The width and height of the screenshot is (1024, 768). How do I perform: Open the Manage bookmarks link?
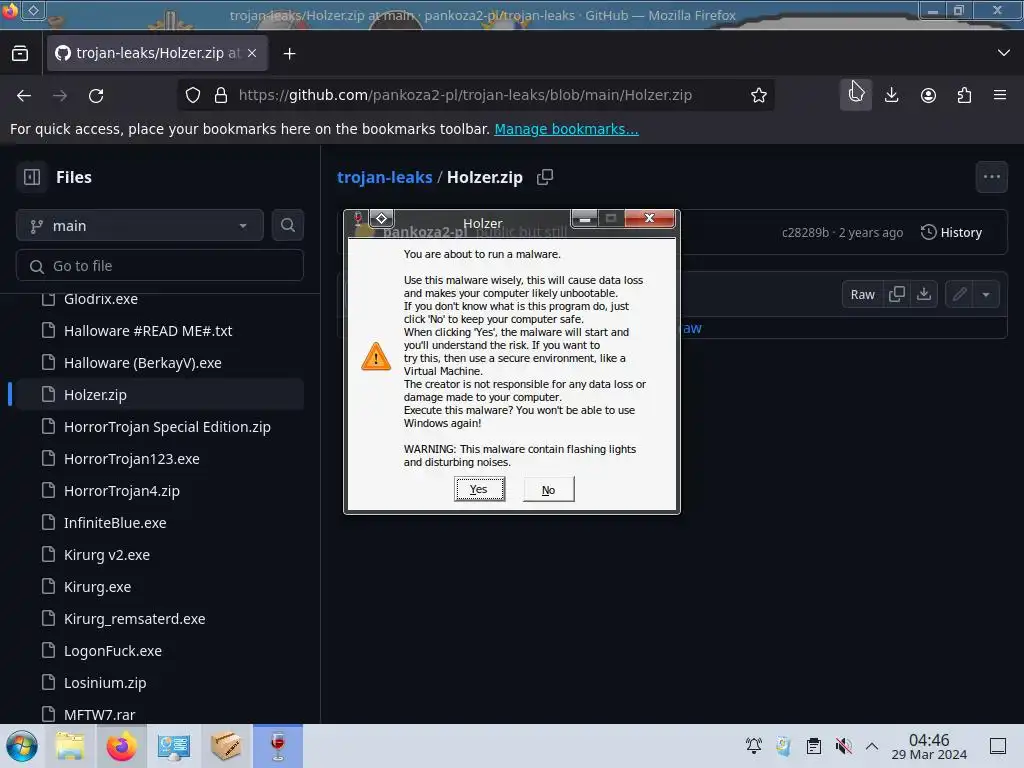coord(566,129)
